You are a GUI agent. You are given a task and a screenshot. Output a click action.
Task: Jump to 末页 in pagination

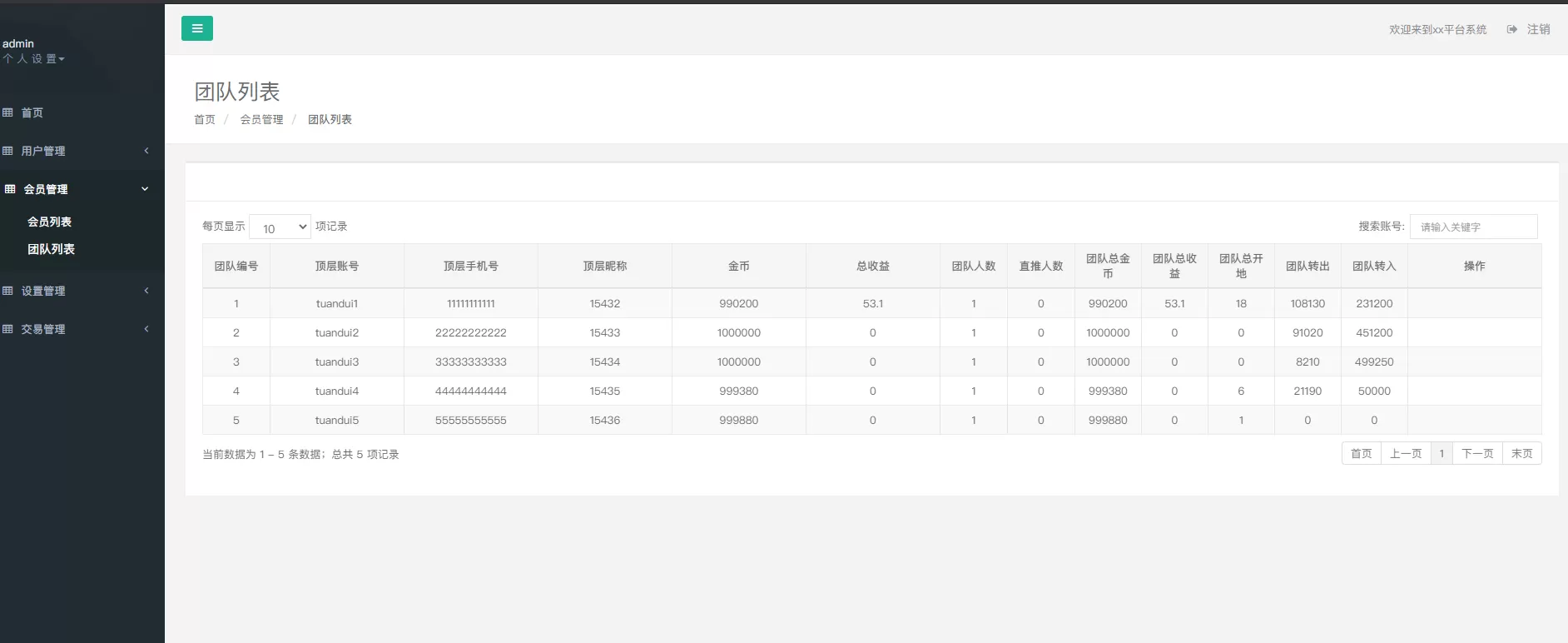(x=1521, y=453)
